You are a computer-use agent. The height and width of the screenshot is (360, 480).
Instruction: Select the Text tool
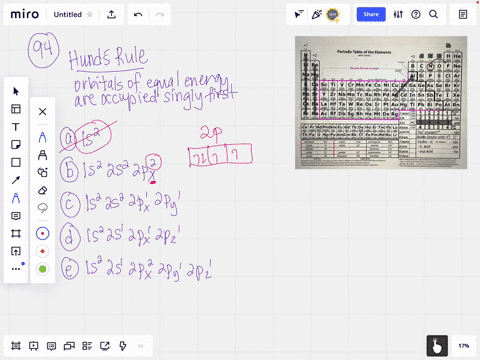coord(16,127)
